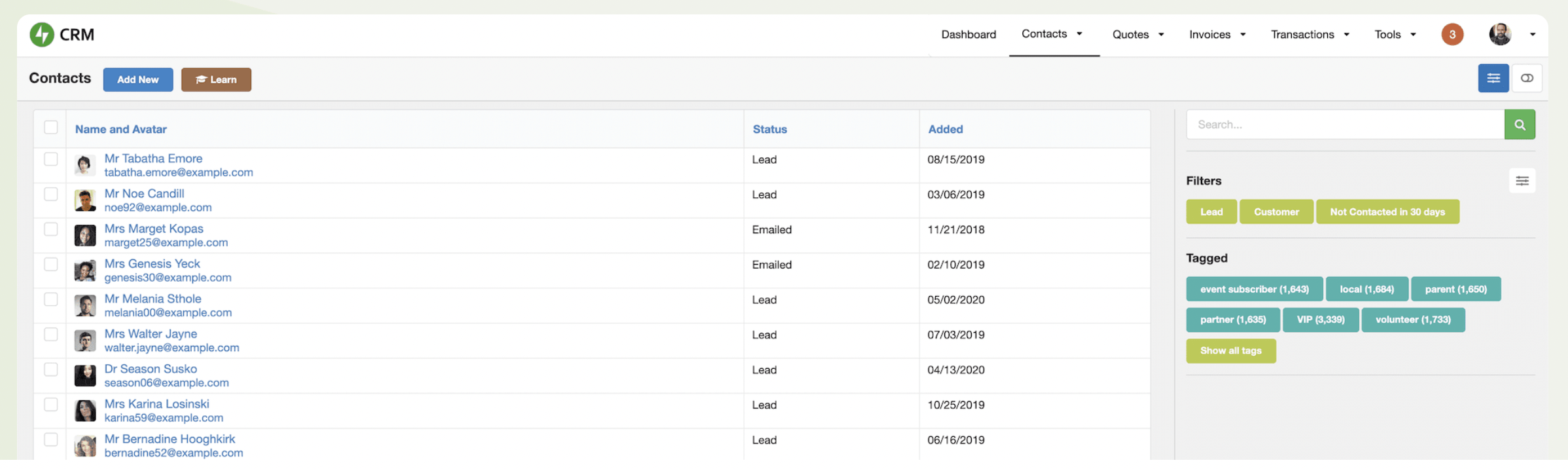Click Karina Losinski's avatar
The height and width of the screenshot is (469, 1568).
coord(85,411)
